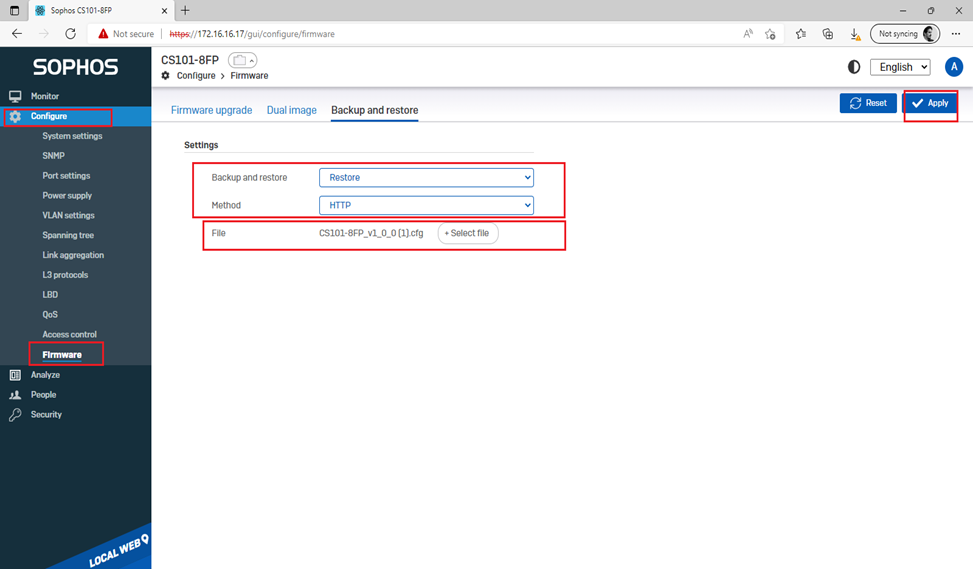Click the Apply button

point(930,103)
